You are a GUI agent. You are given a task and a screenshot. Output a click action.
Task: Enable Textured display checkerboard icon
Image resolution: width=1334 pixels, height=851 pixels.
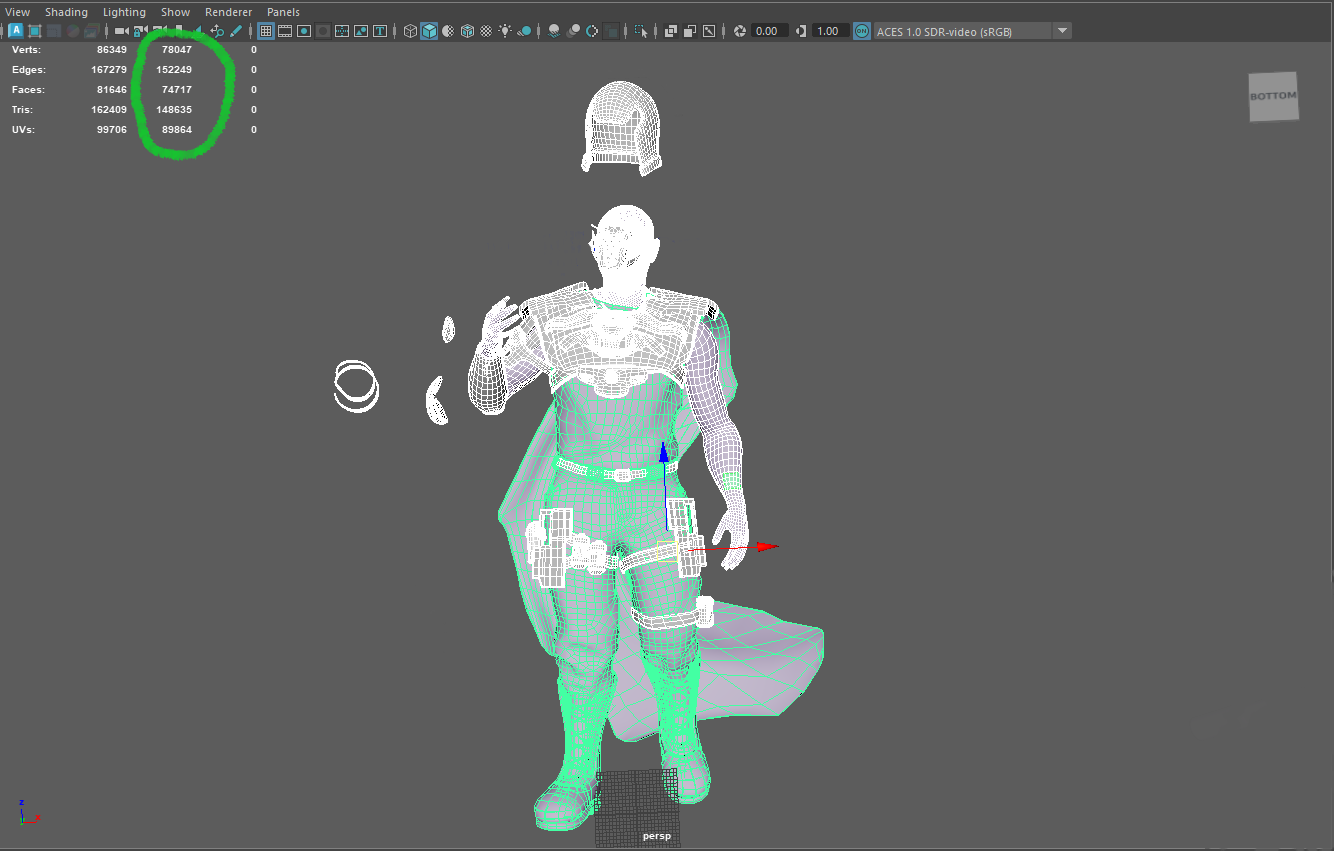pos(486,31)
